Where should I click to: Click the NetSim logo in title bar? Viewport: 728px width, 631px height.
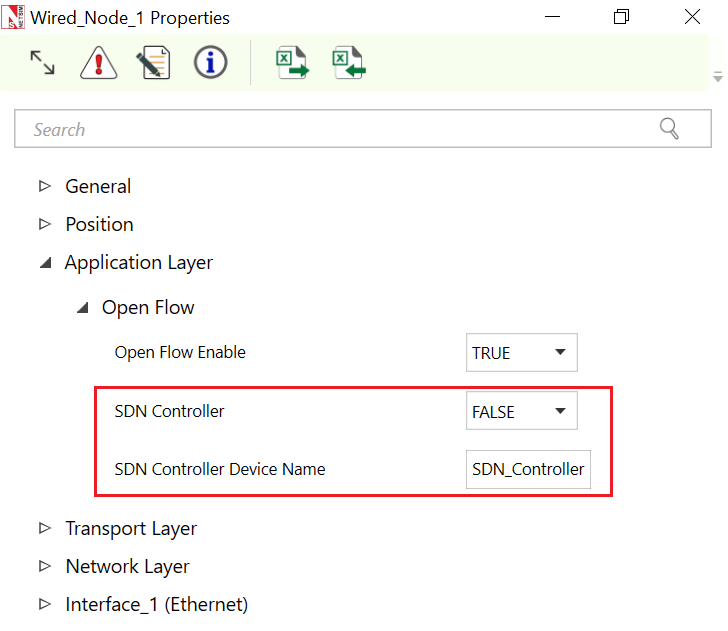14,18
